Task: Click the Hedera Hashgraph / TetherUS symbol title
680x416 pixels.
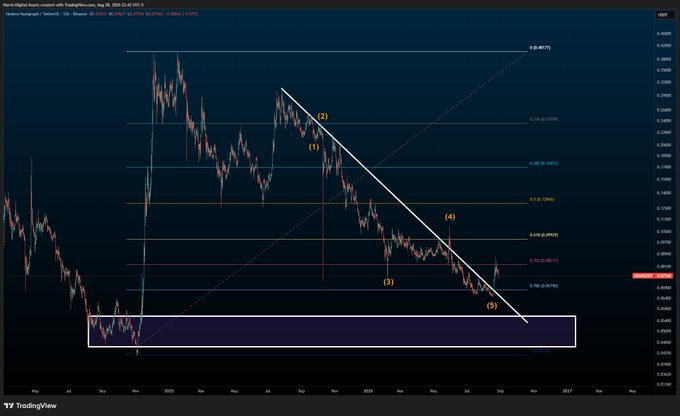Action: pyautogui.click(x=35, y=14)
